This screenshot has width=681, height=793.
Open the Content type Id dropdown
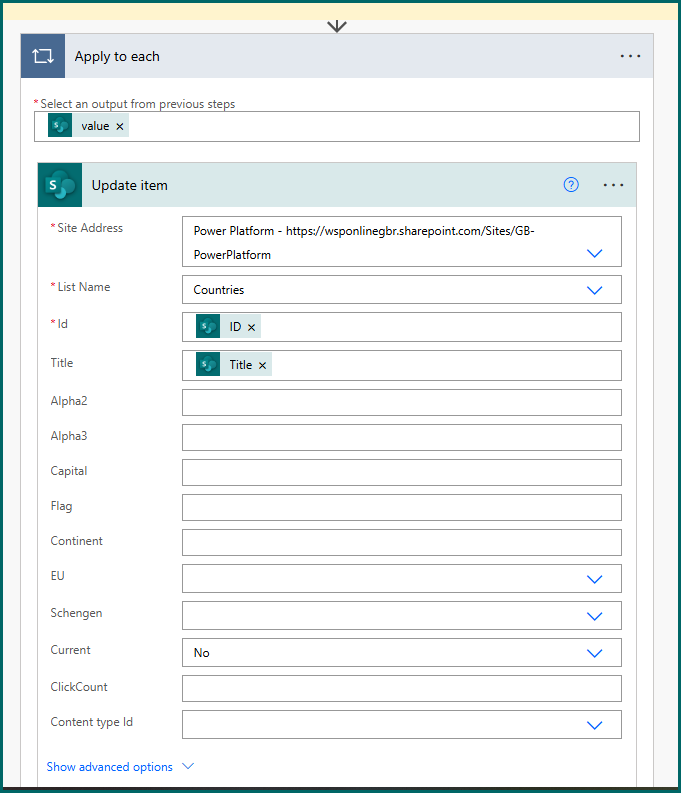[595, 725]
